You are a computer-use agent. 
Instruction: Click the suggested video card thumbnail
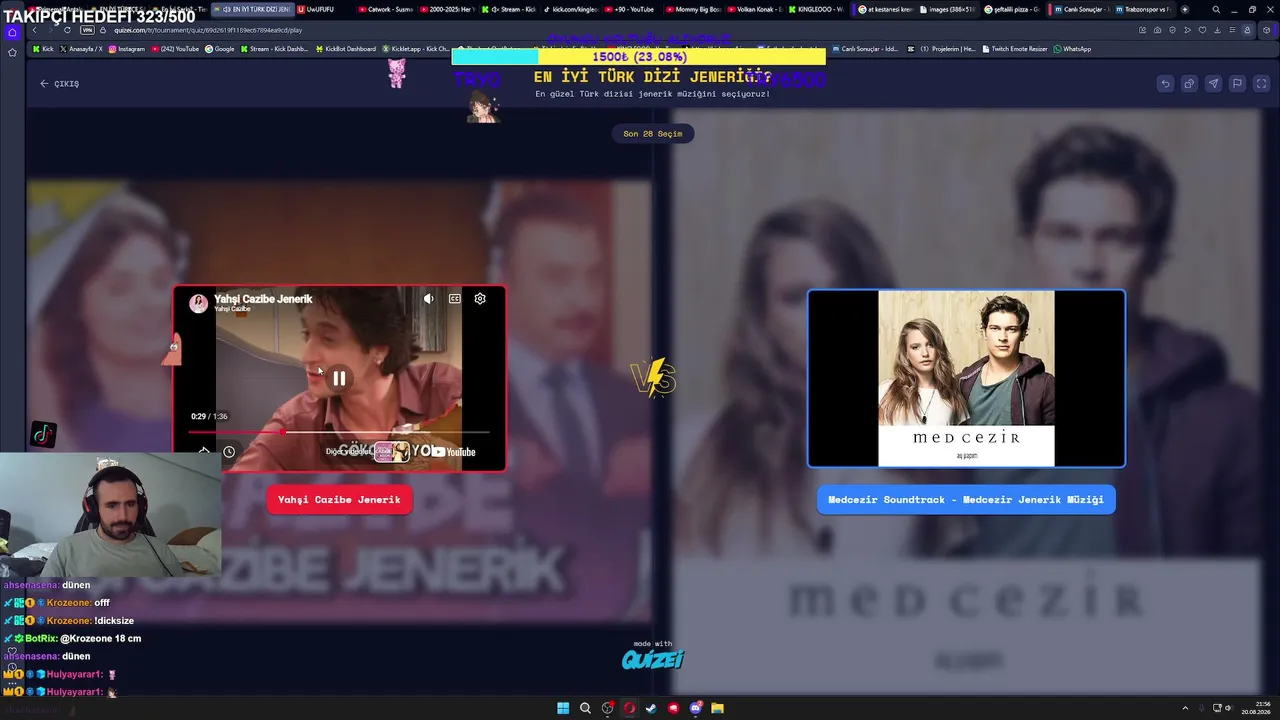392,452
